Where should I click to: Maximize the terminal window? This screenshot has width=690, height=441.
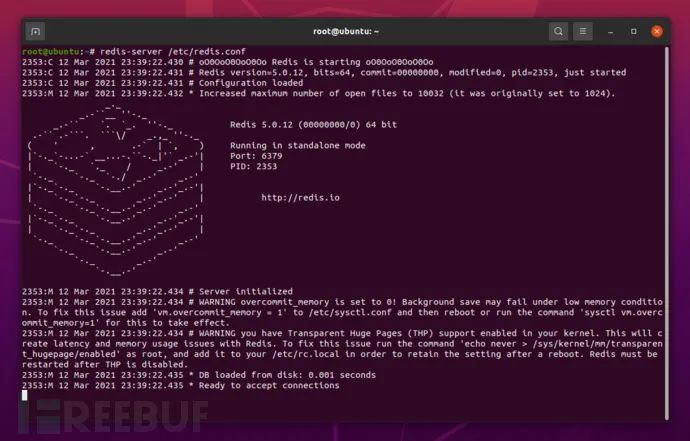click(x=634, y=32)
